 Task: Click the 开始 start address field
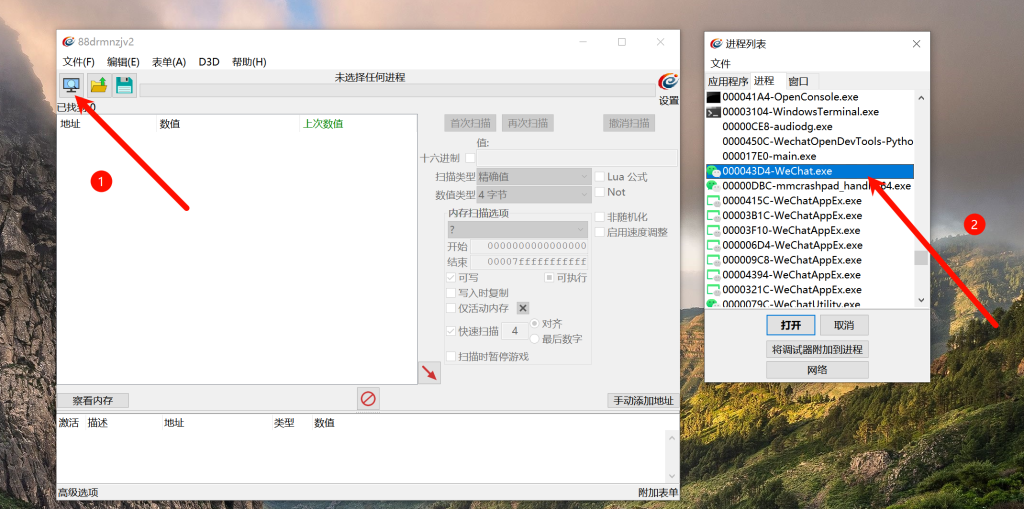coord(529,246)
